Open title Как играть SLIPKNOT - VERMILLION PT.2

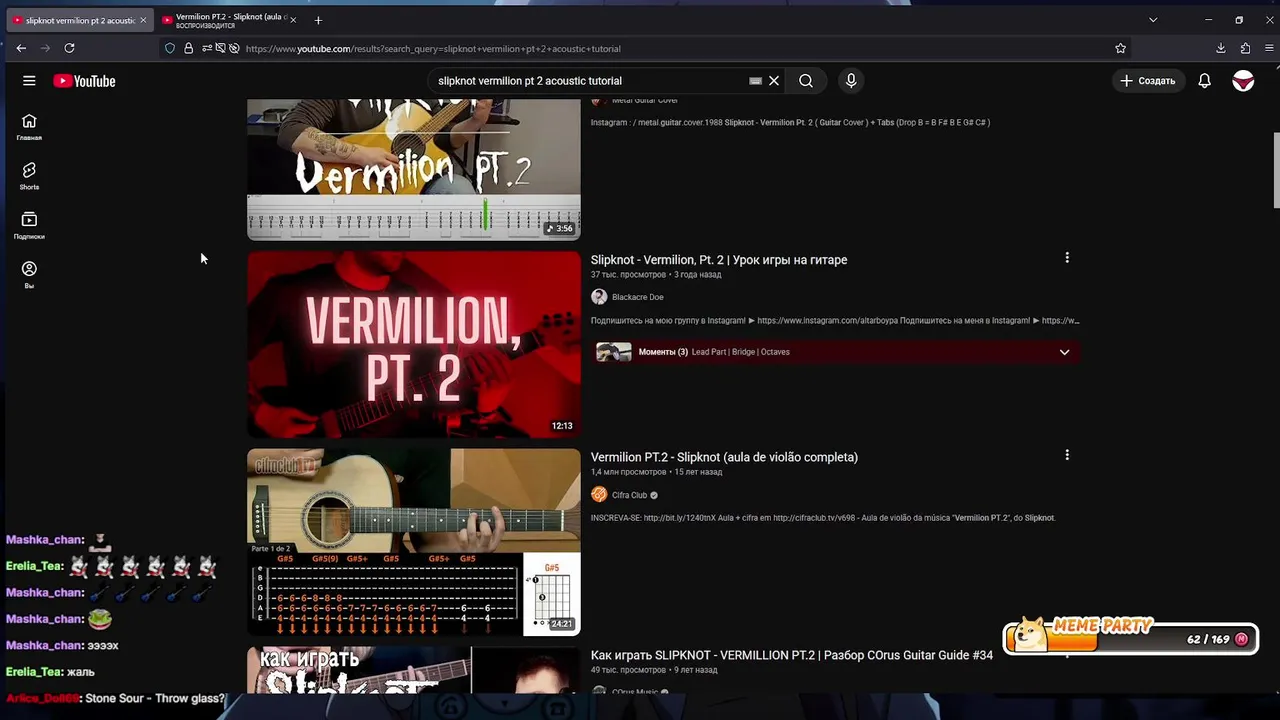coord(792,655)
